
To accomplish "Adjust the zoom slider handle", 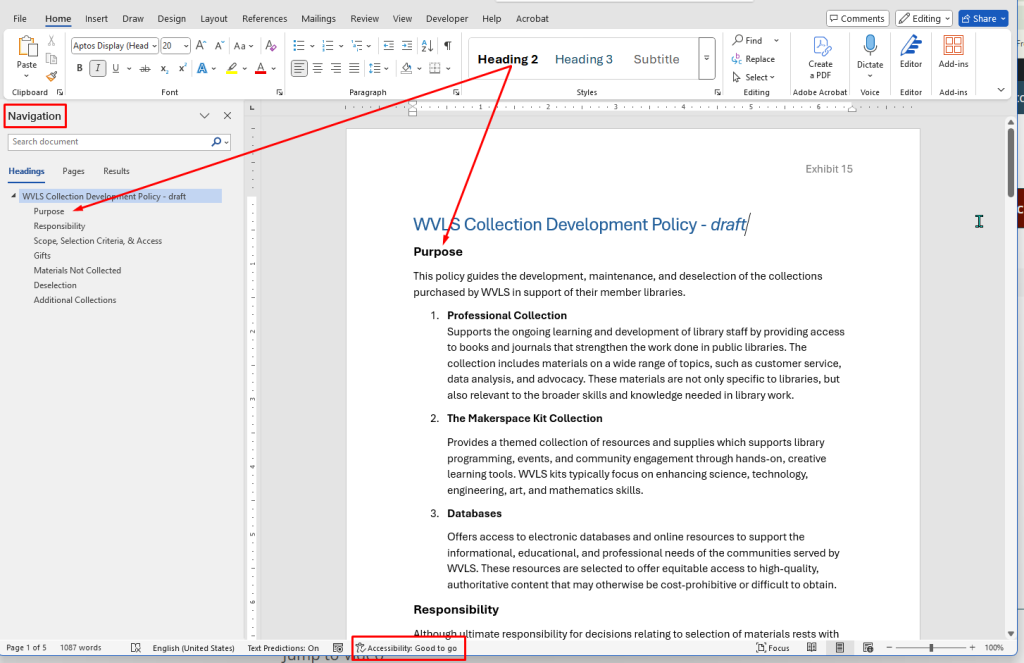I will pyautogui.click(x=931, y=647).
